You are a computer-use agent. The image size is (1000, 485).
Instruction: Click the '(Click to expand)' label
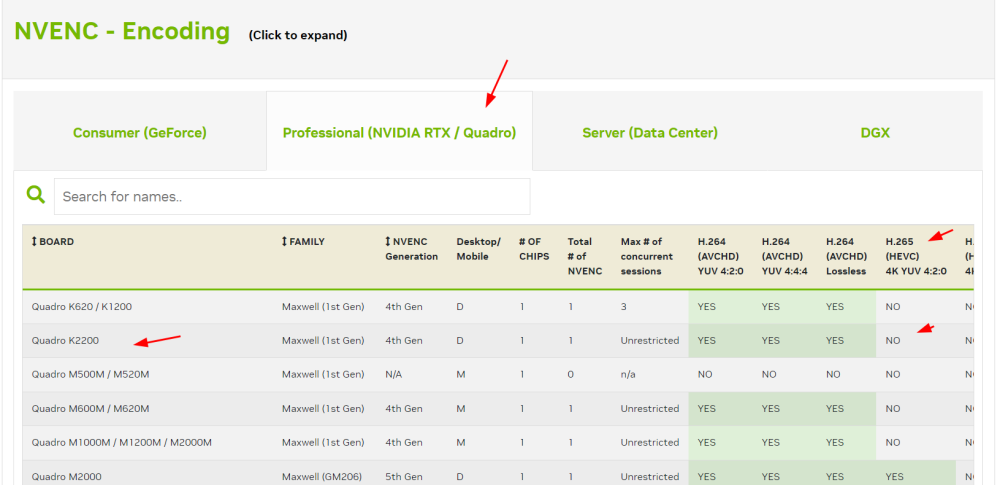coord(298,36)
